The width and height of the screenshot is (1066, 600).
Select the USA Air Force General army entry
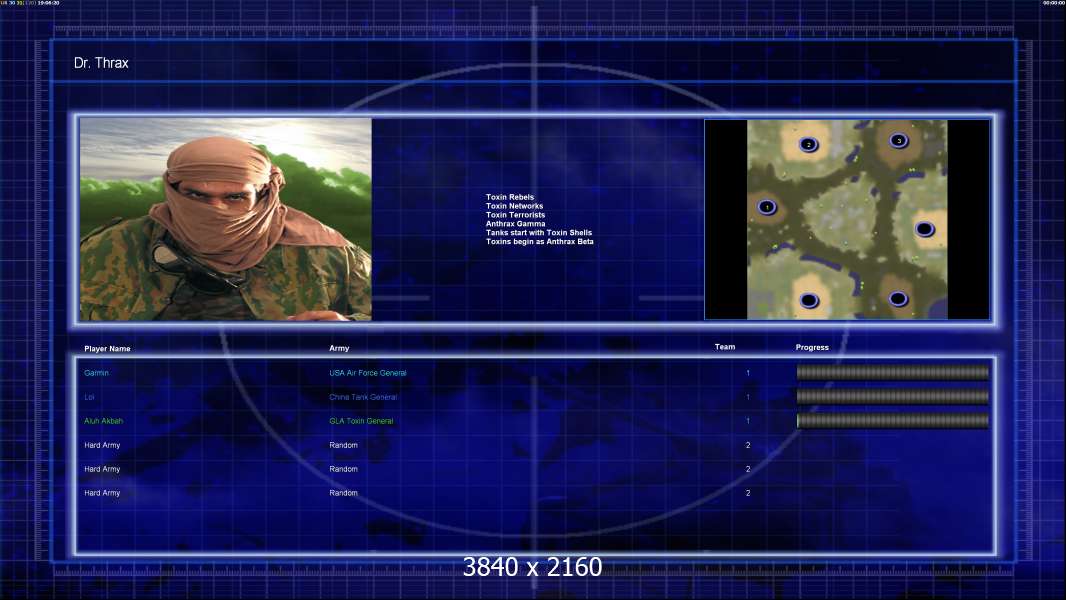[368, 373]
